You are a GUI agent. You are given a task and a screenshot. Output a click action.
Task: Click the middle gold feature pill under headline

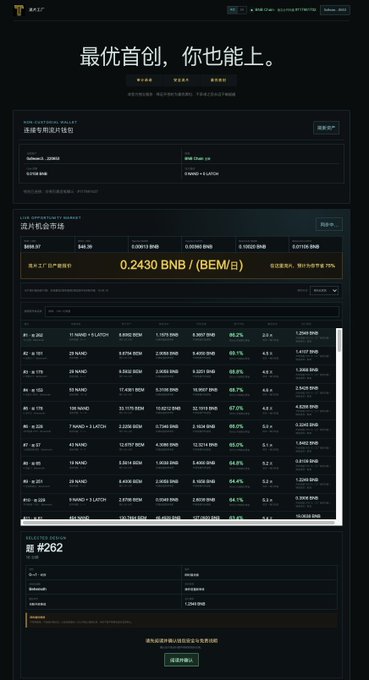[181, 80]
